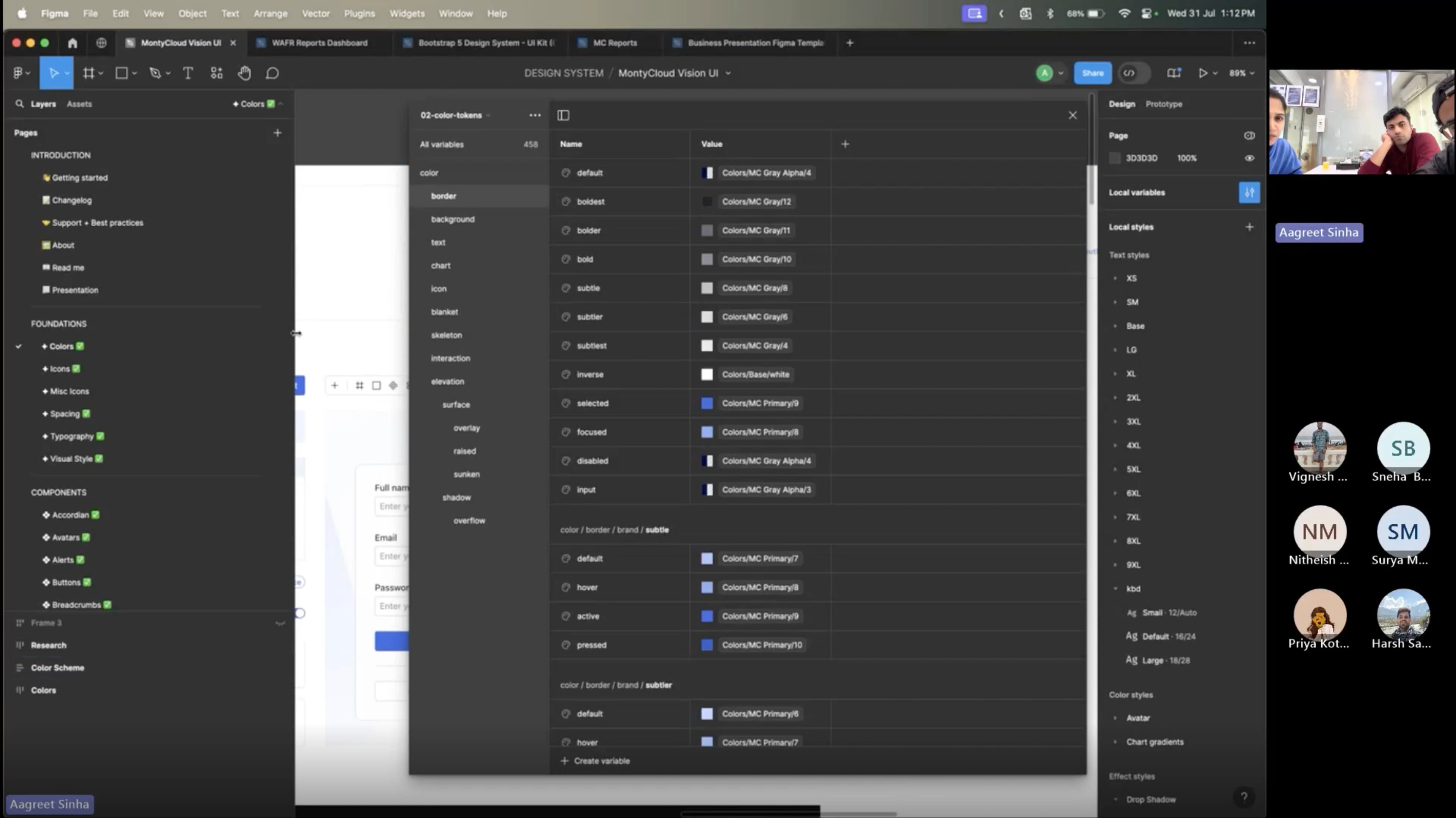Add a new local style

(x=1249, y=227)
